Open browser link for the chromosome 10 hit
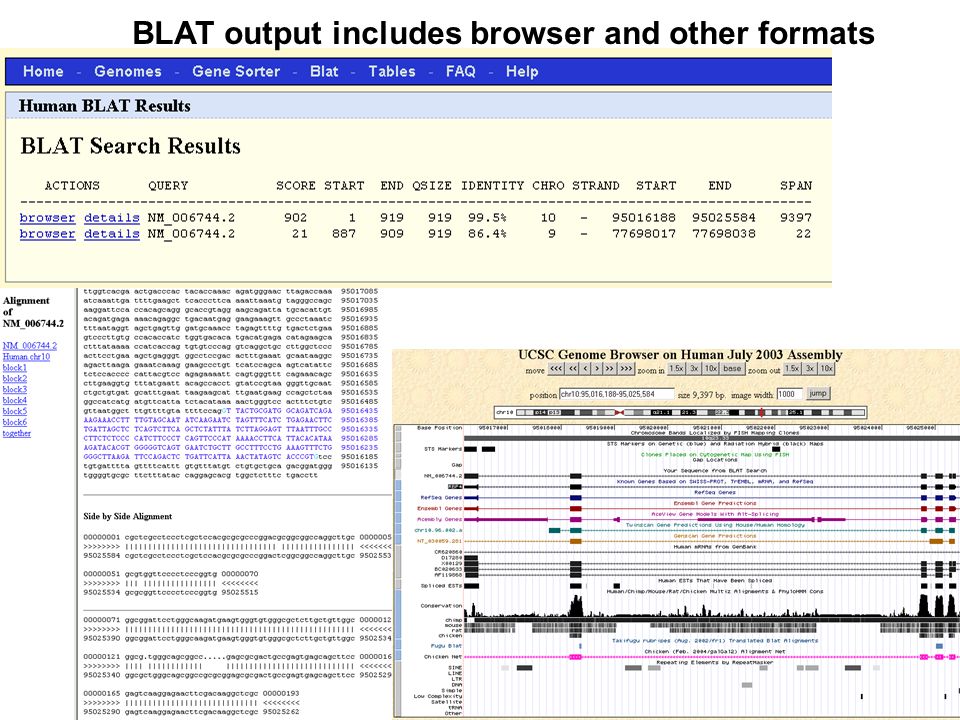Image resolution: width=960 pixels, height=720 pixels. (x=47, y=218)
